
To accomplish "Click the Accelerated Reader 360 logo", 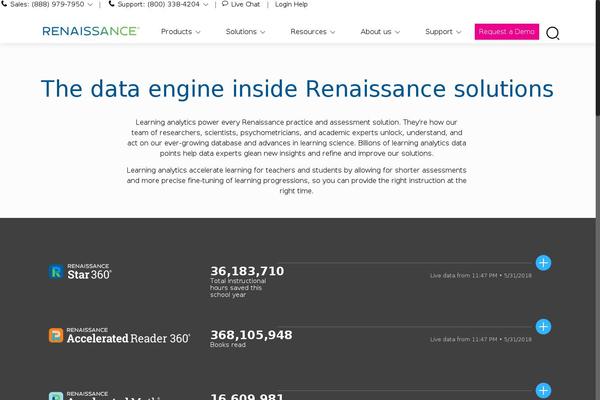I will 119,336.
